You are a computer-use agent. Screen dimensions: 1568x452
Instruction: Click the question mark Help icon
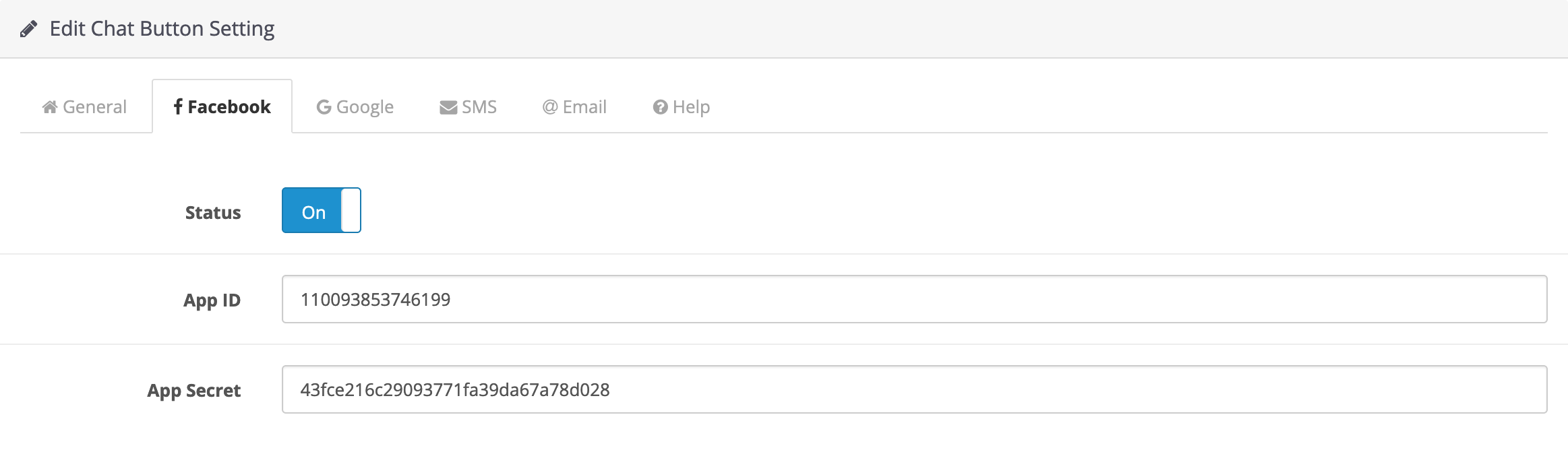(660, 107)
